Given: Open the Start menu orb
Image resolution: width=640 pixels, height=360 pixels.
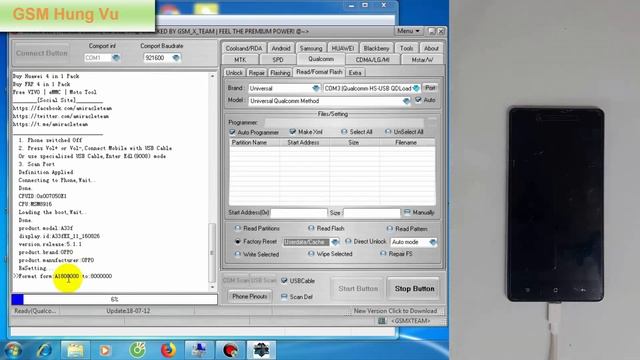Looking at the screenshot, I should 13,350.
